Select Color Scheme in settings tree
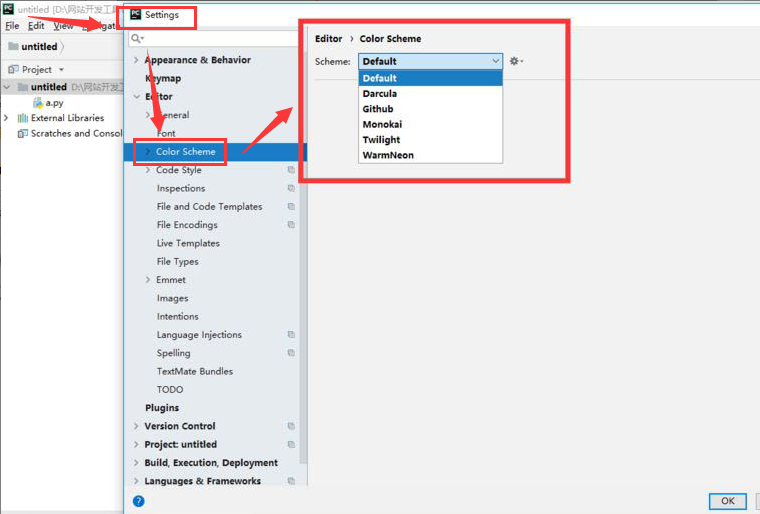This screenshot has width=760, height=514. [x=215, y=152]
